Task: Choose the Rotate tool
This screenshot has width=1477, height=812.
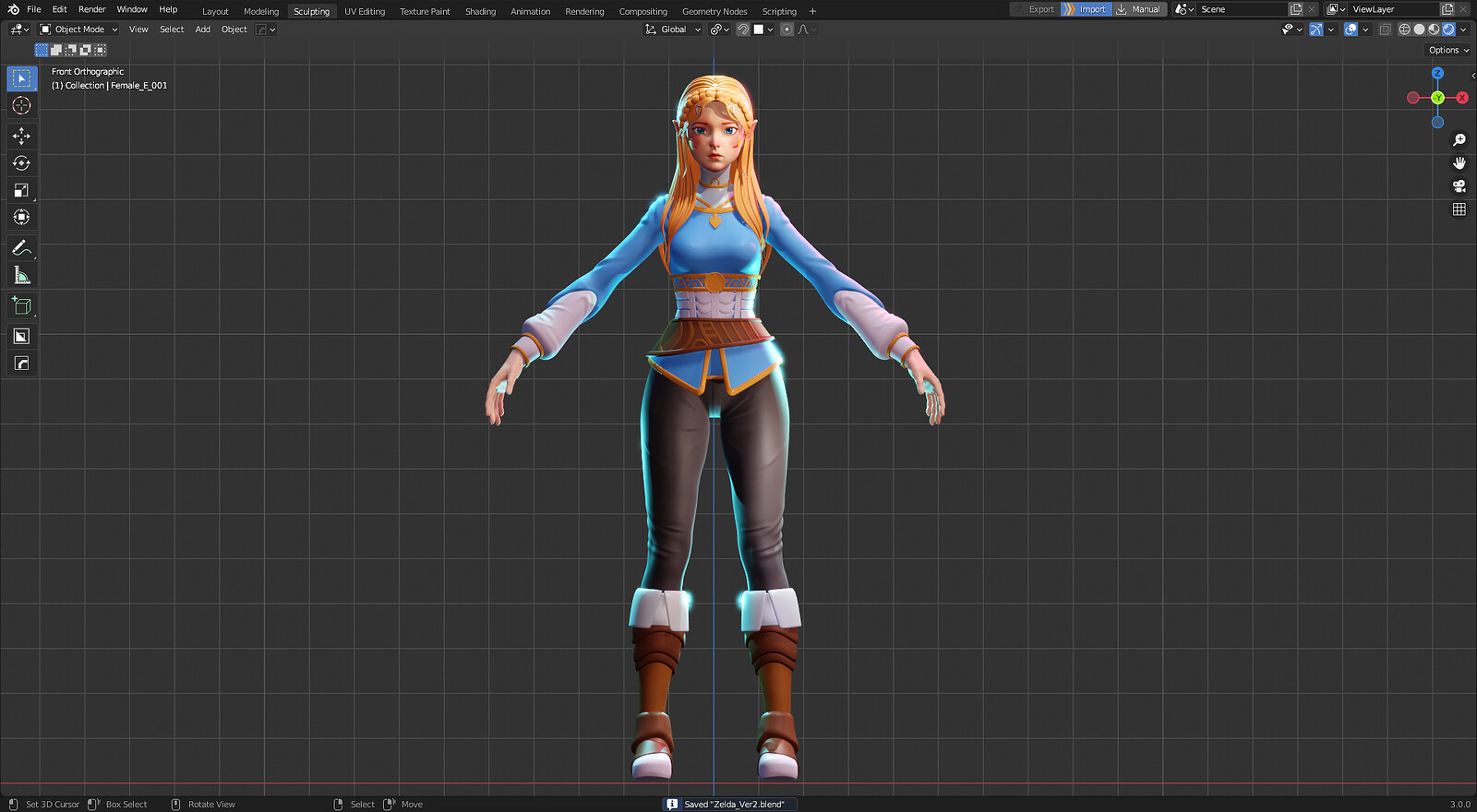Action: [x=21, y=163]
